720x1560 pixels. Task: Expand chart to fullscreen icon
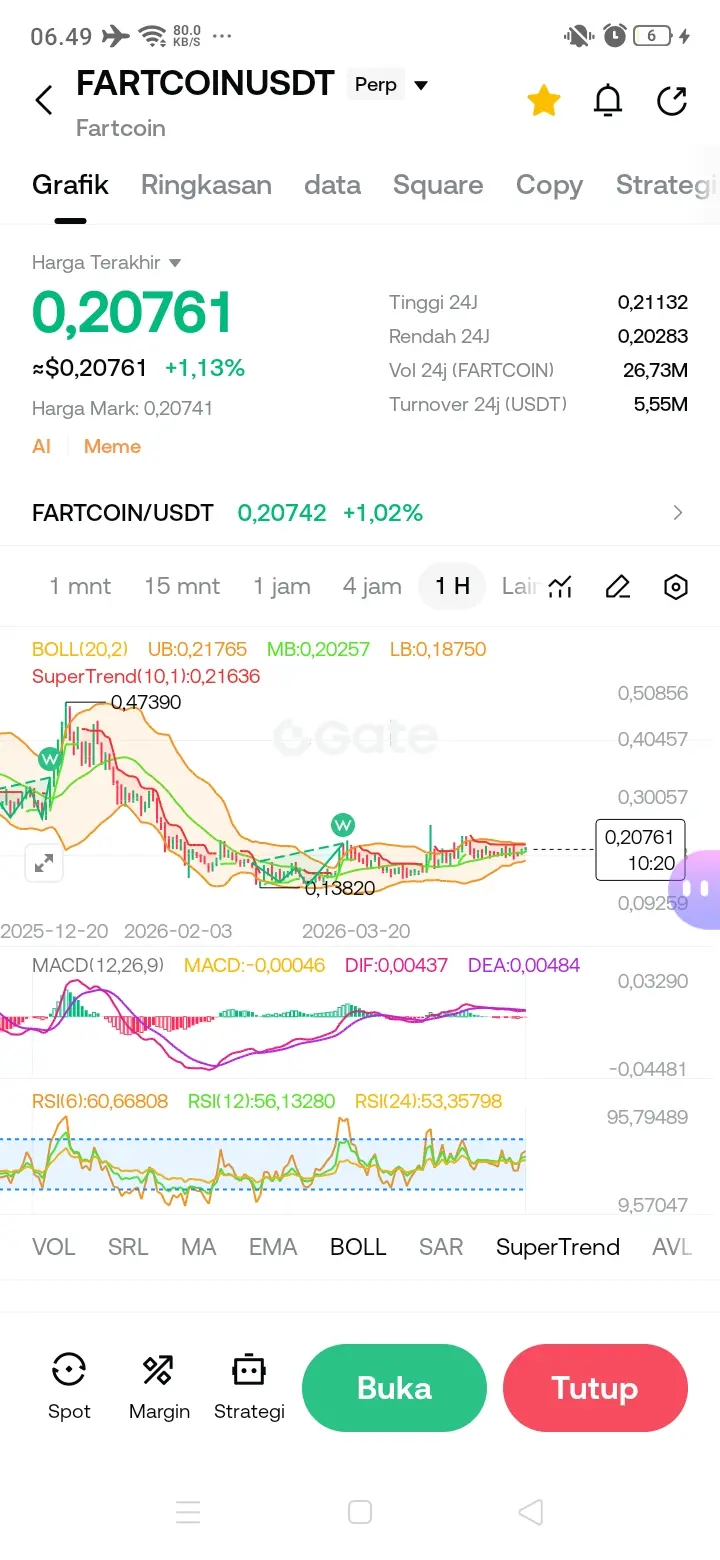click(44, 864)
